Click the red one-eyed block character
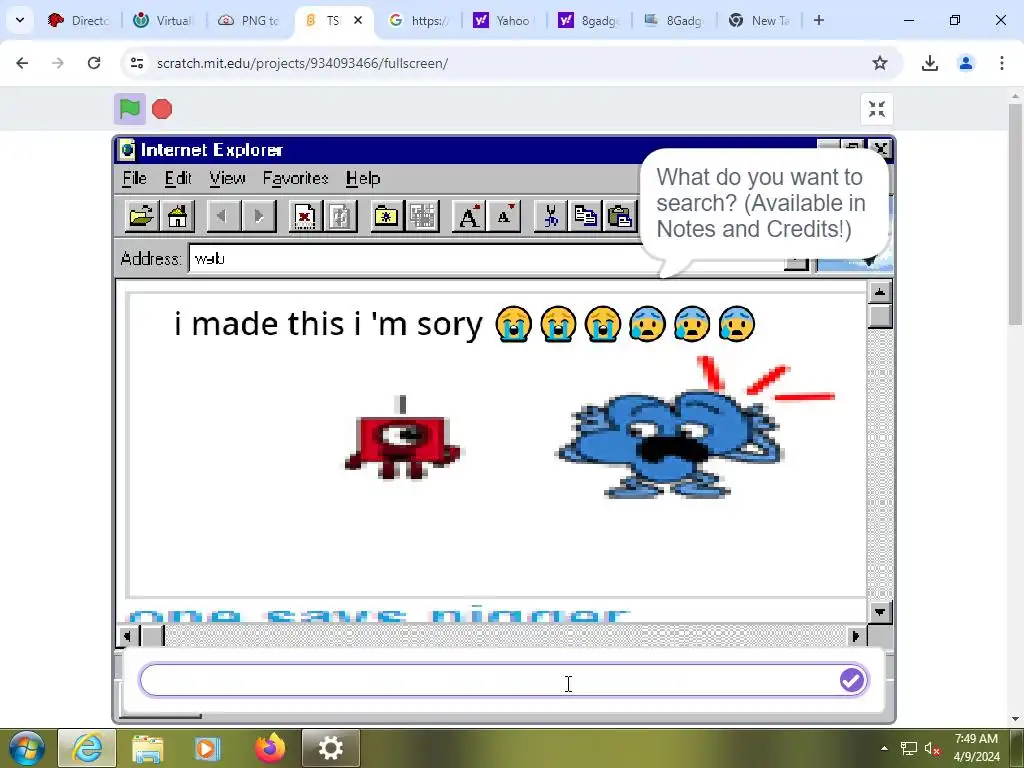The width and height of the screenshot is (1024, 768). [x=402, y=438]
